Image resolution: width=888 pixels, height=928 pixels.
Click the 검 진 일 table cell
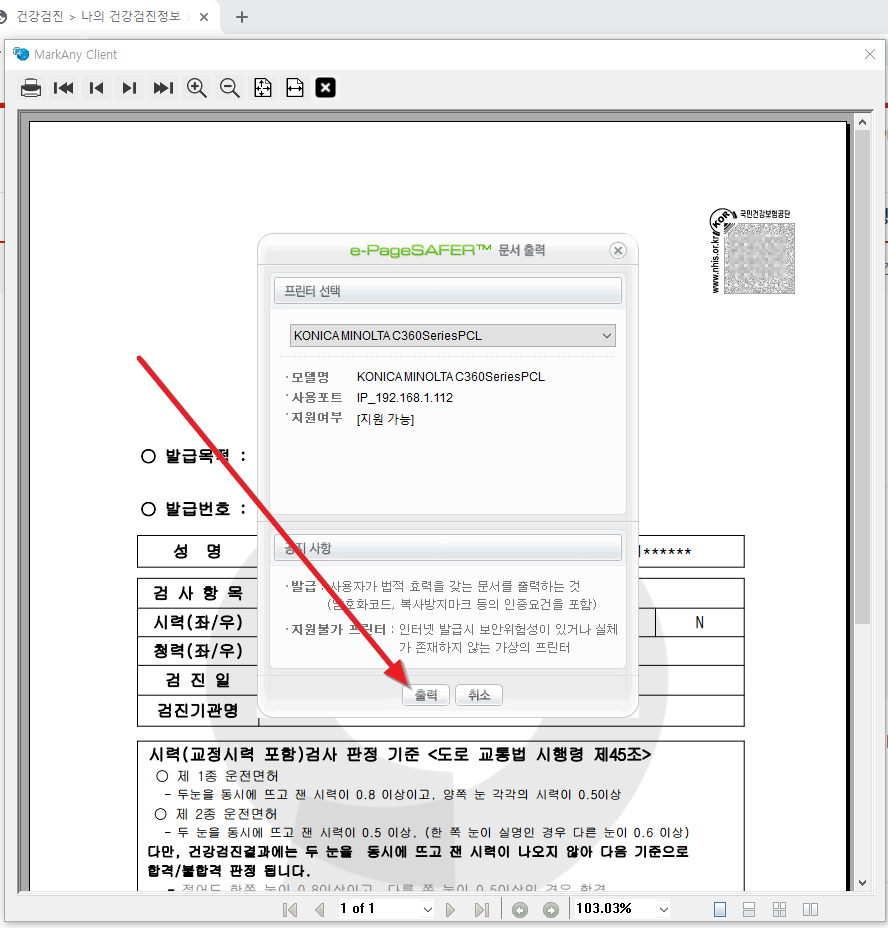coord(198,680)
